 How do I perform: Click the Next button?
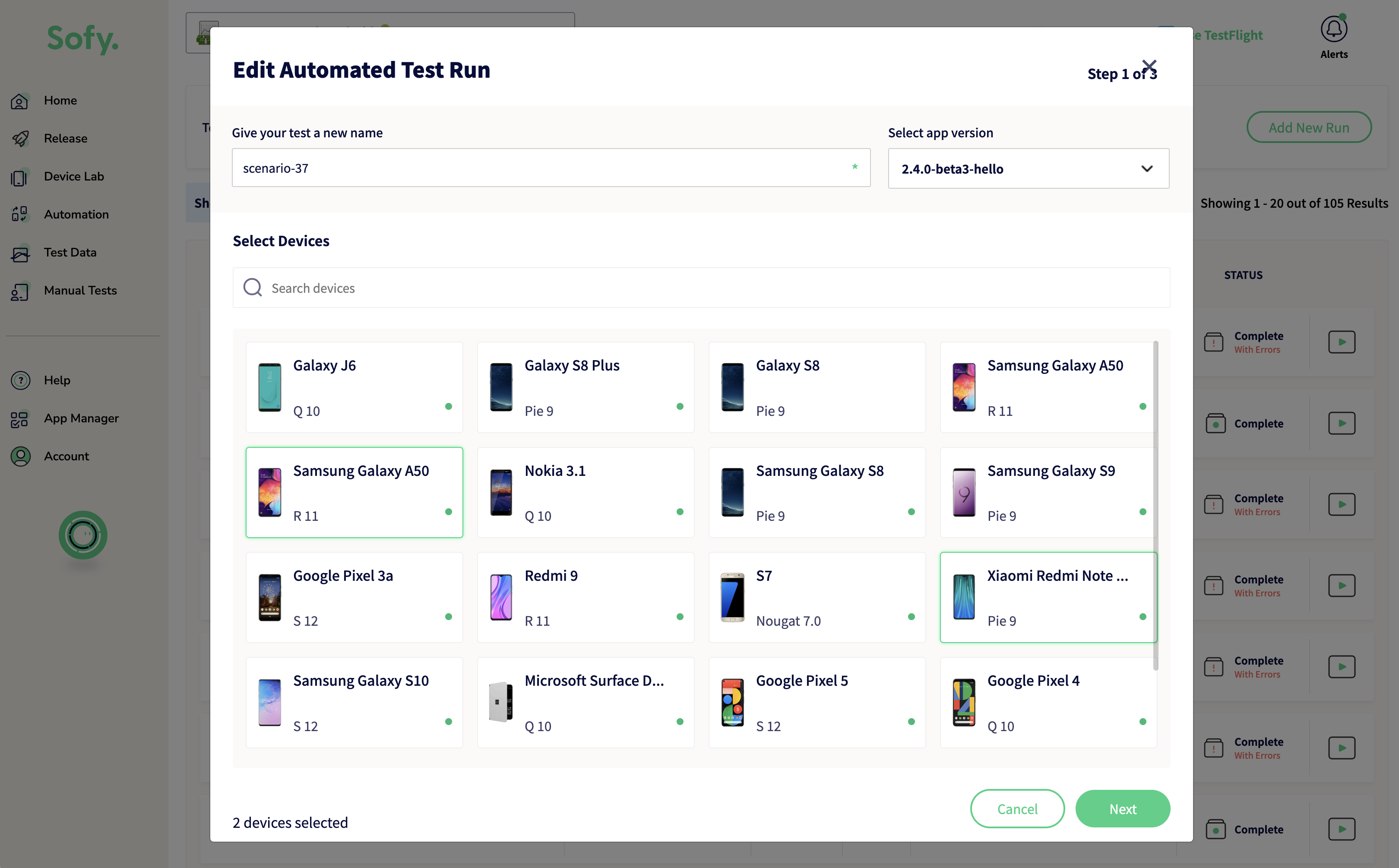[1122, 809]
